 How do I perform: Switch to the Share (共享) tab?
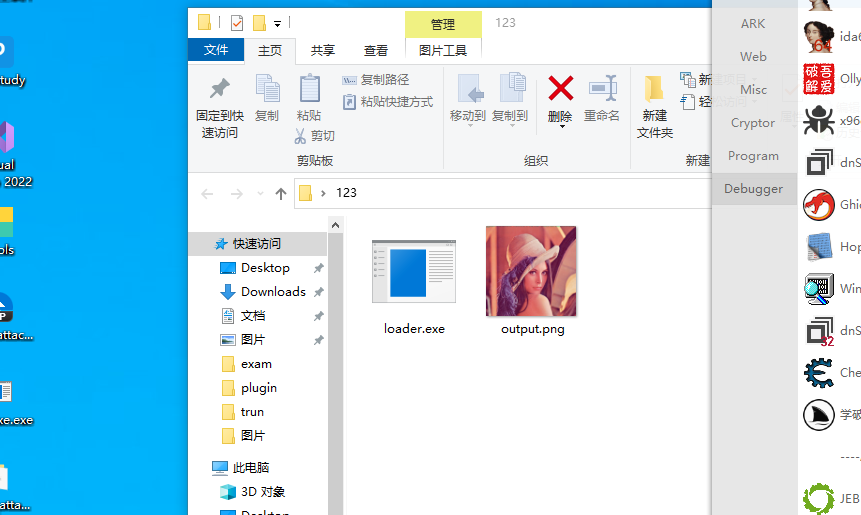pyautogui.click(x=322, y=51)
